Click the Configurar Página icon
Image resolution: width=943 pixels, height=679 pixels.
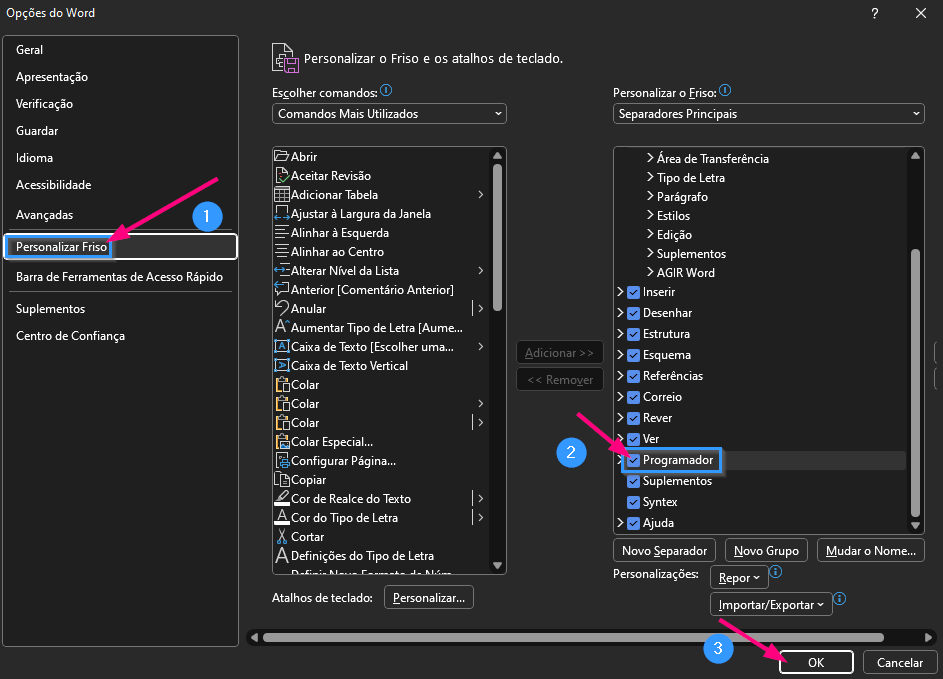(x=281, y=461)
